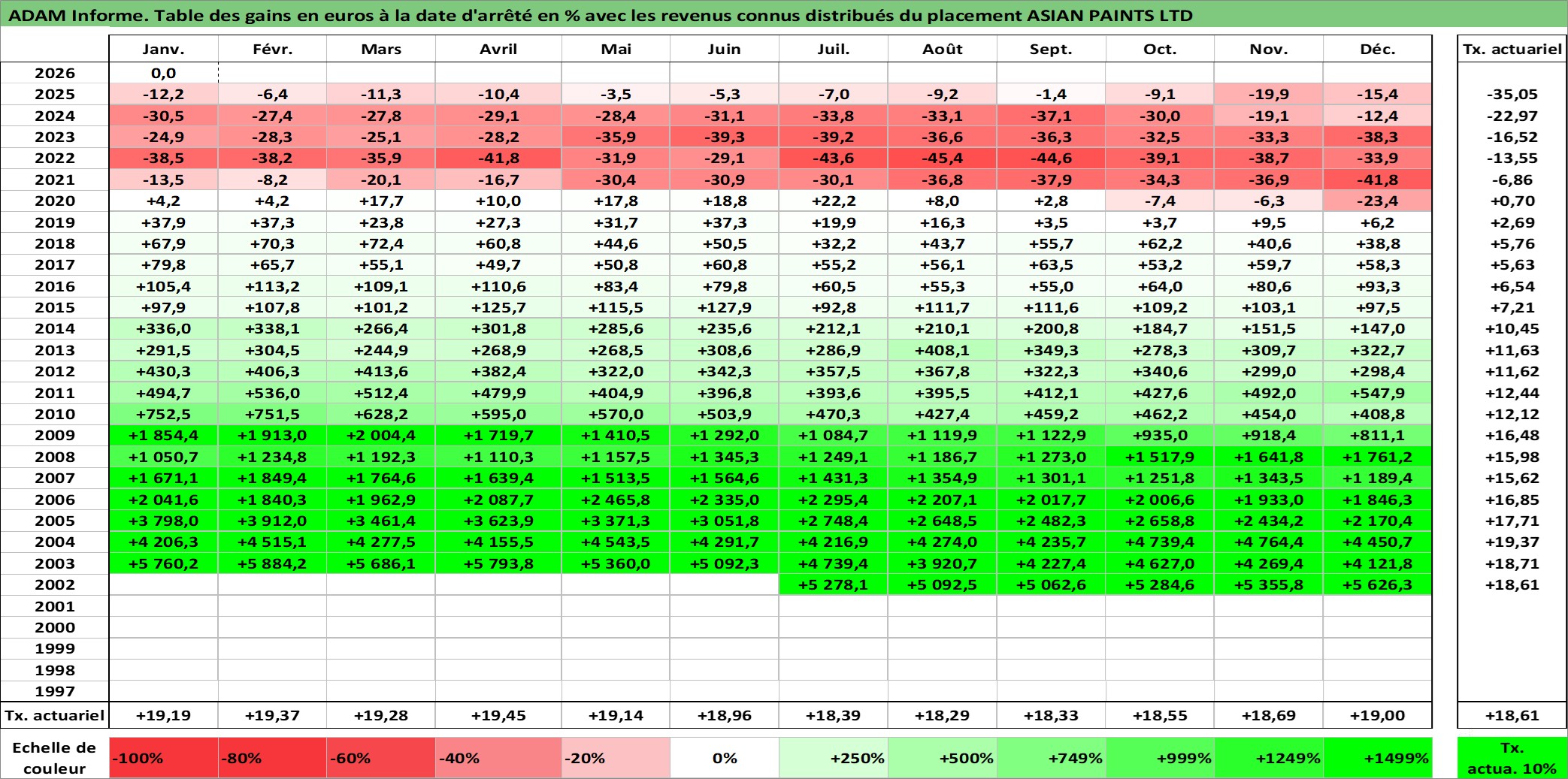Click the +2 004,4 cell in 2009 row

(x=381, y=435)
